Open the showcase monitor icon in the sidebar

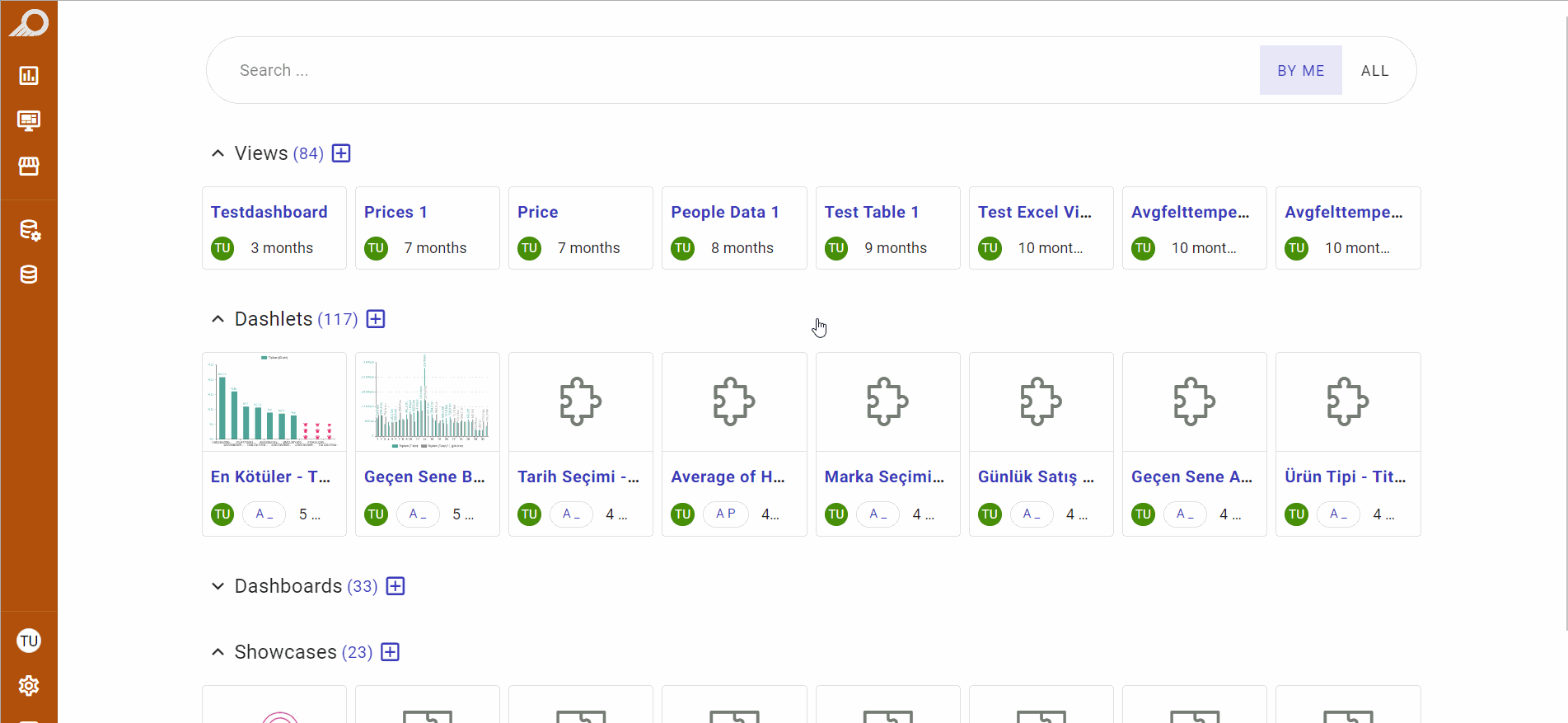coord(29,120)
